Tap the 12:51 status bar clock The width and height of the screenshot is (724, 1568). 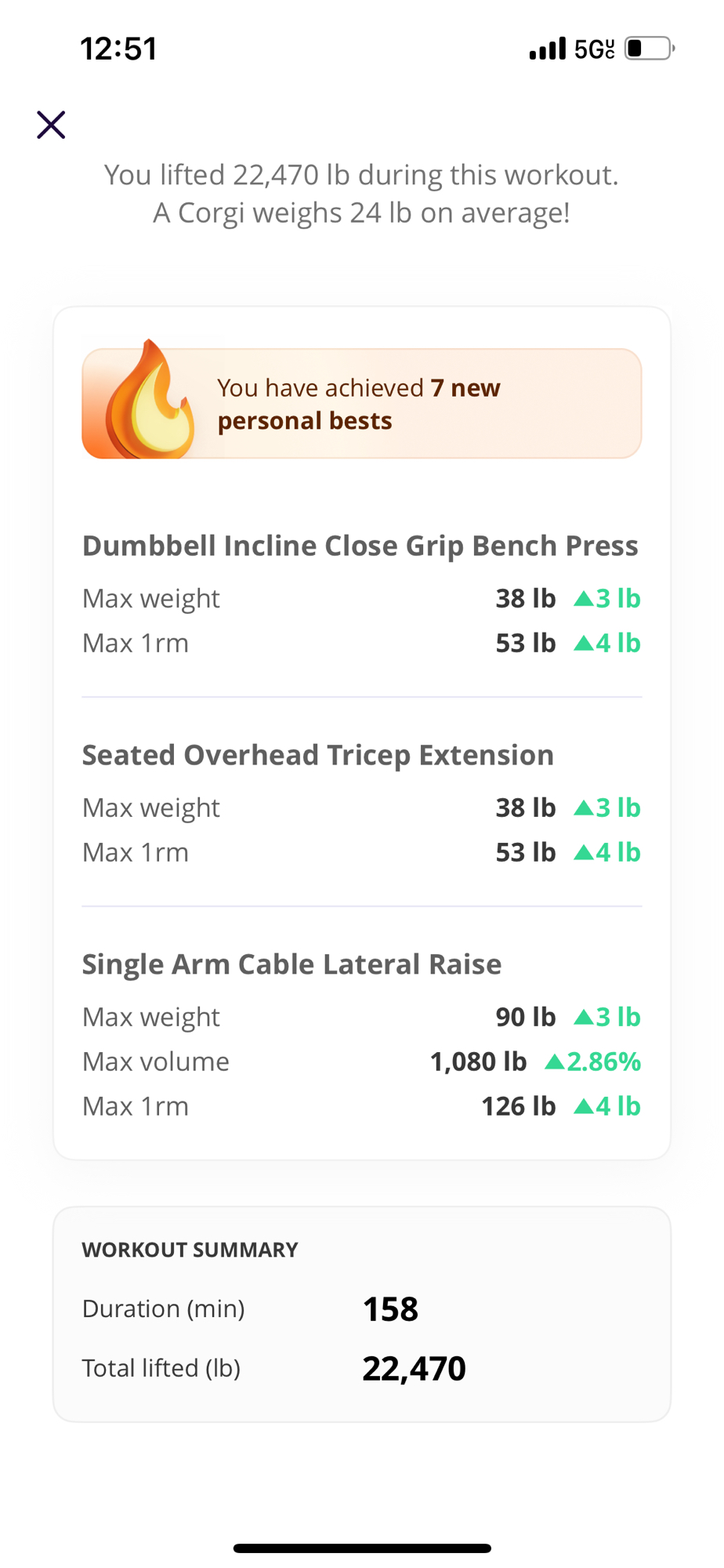119,49
